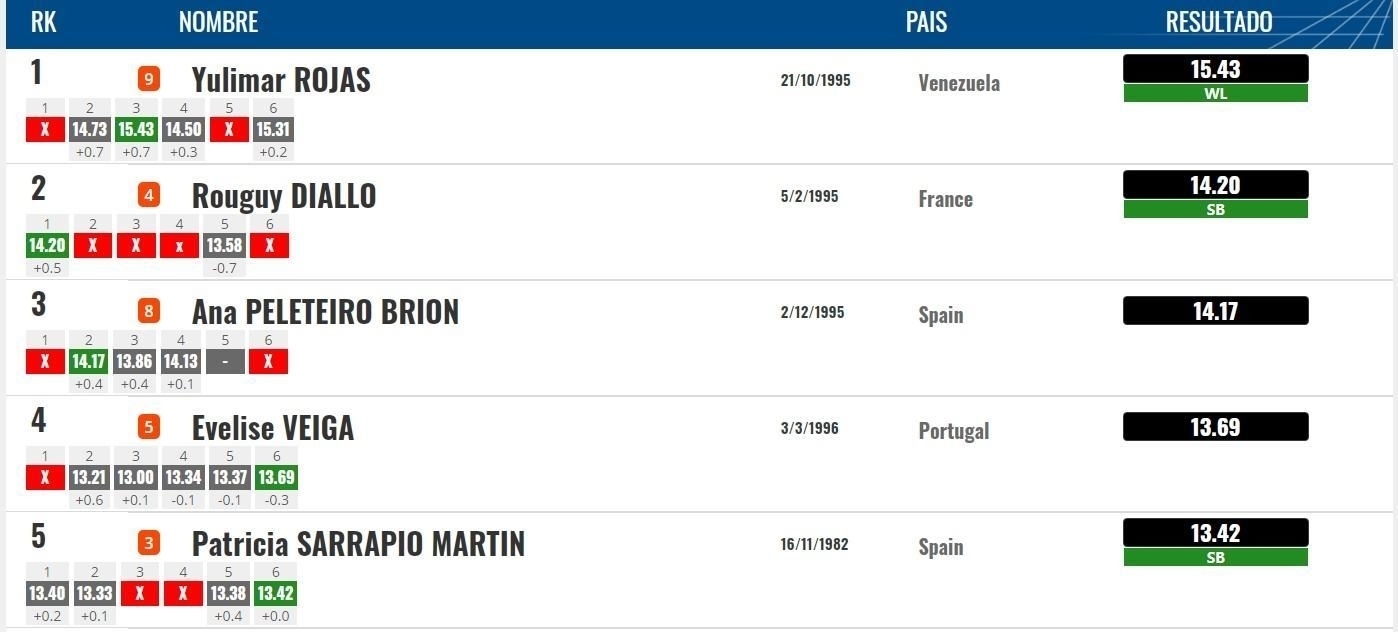
Task: Click Peleteiro's green 14.17 attempt box
Action: (x=89, y=361)
